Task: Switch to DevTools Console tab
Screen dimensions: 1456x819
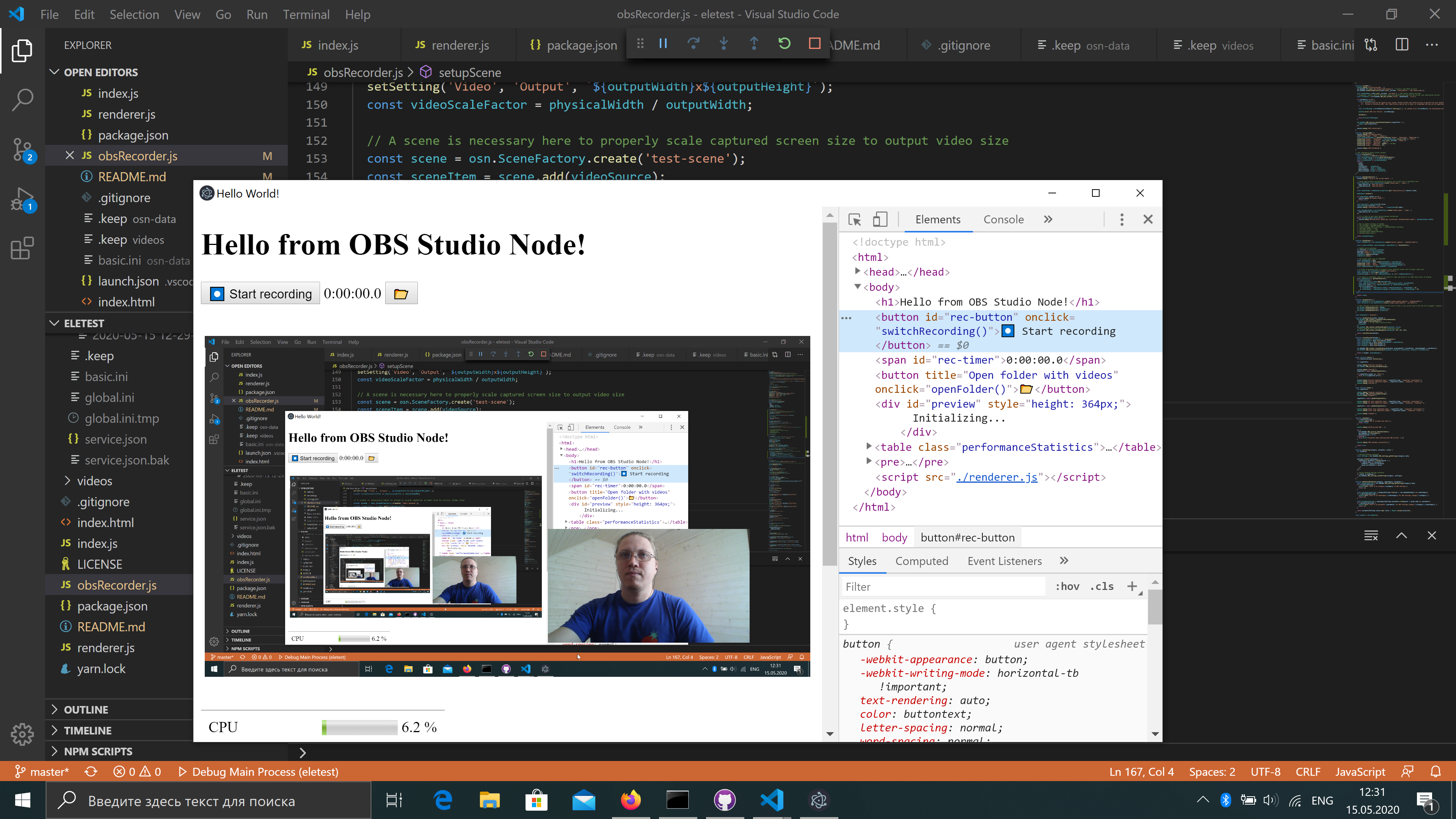Action: (1003, 219)
